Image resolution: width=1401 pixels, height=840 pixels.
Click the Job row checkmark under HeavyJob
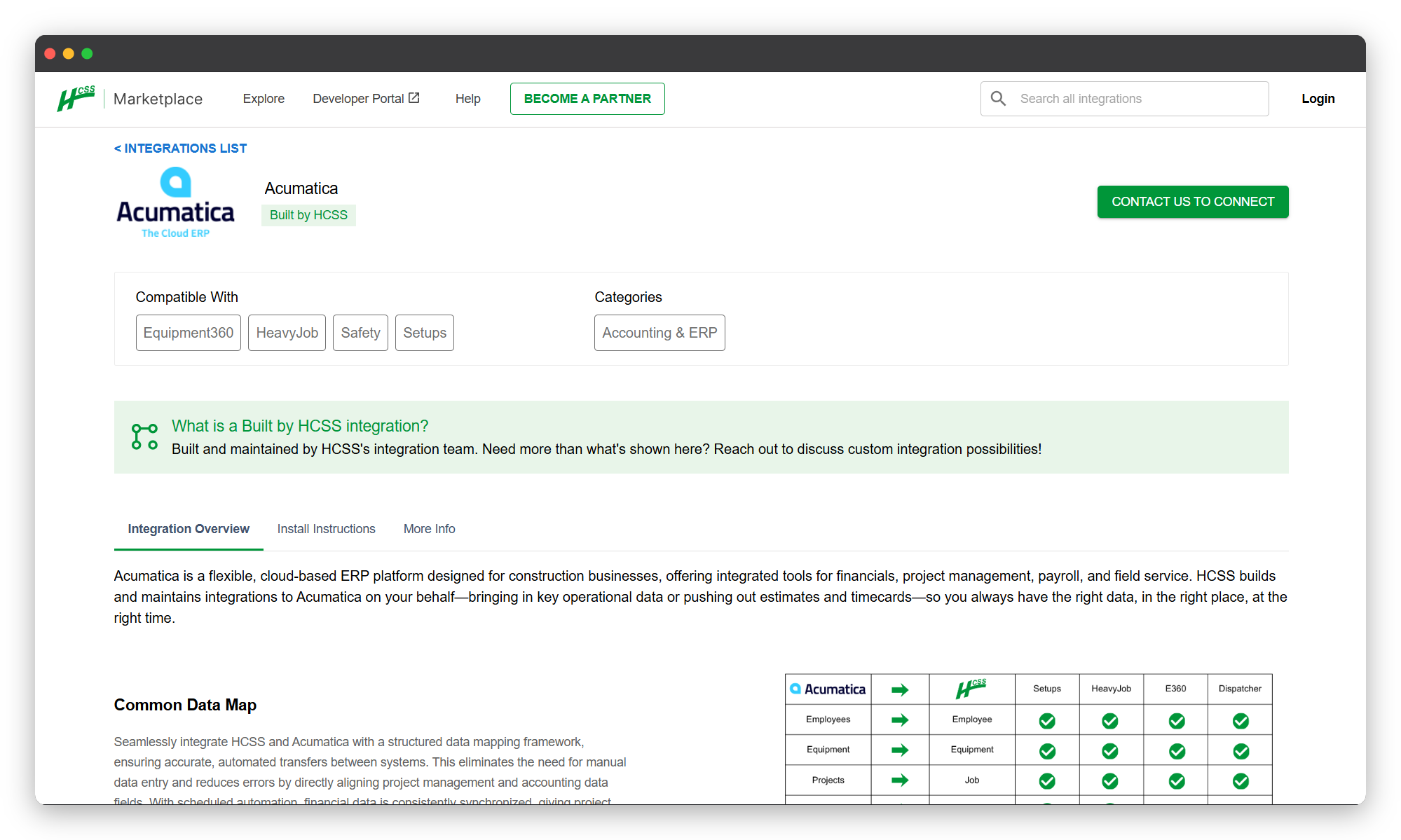pyautogui.click(x=1110, y=781)
